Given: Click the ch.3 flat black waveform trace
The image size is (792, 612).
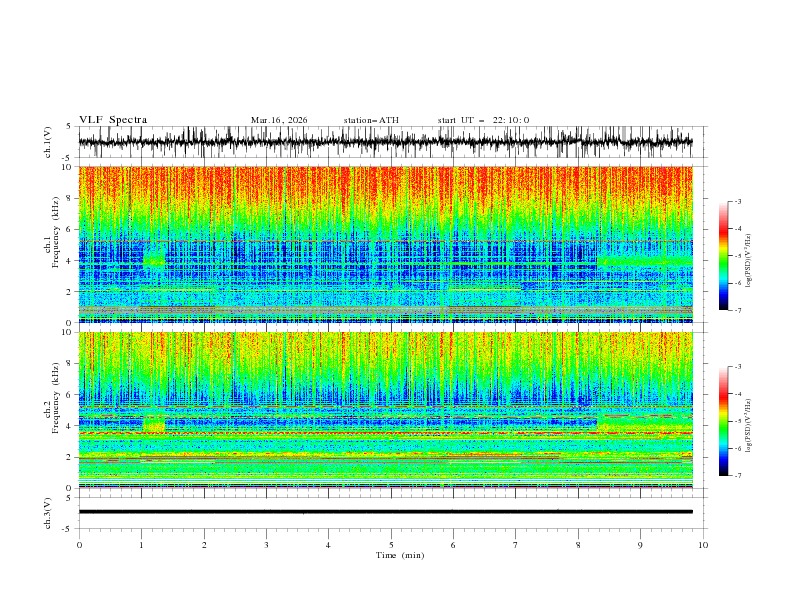Looking at the screenshot, I should click(x=385, y=512).
